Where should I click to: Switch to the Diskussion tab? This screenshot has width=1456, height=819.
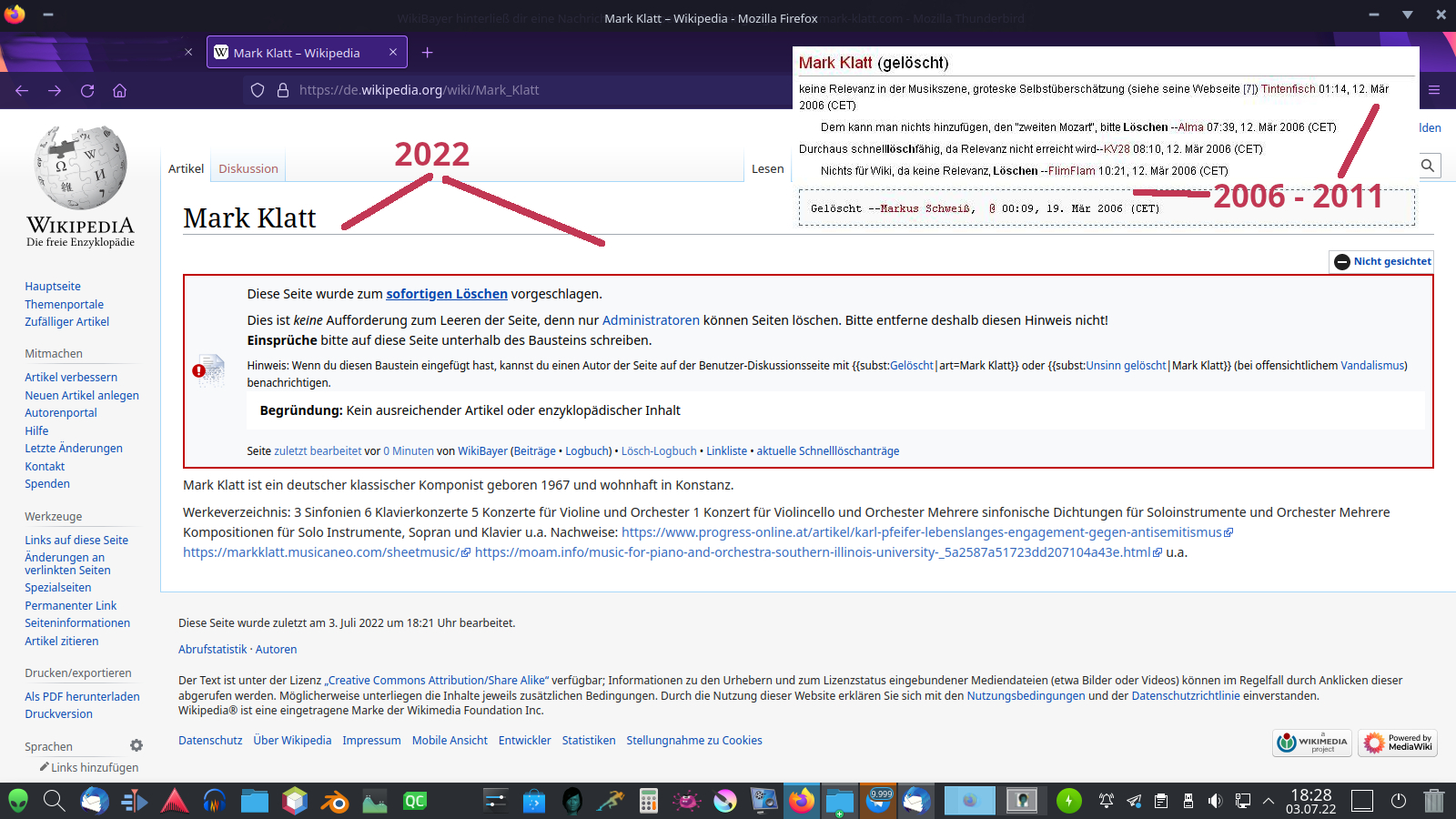[x=248, y=168]
